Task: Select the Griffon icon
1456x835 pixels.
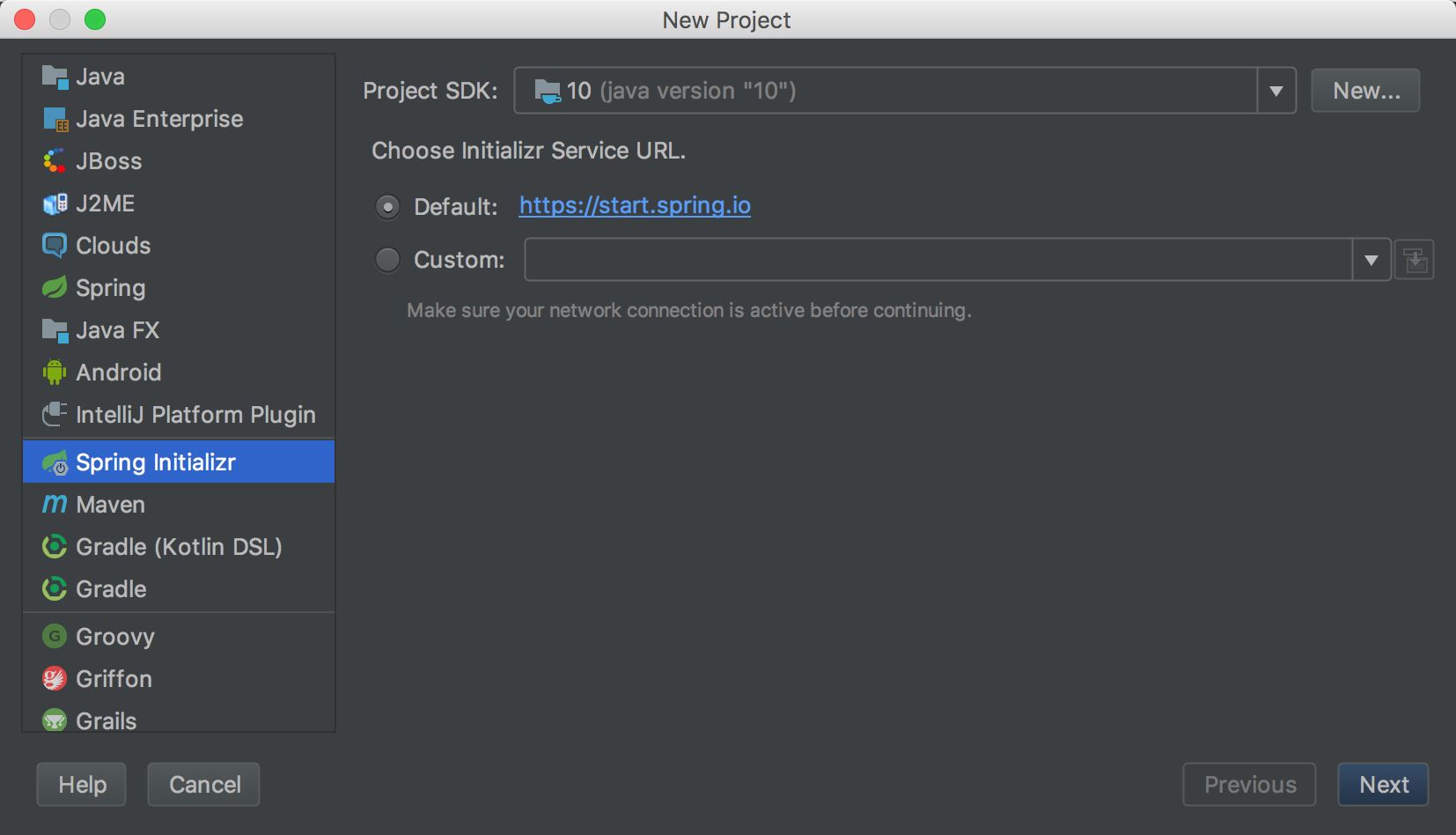Action: point(55,679)
